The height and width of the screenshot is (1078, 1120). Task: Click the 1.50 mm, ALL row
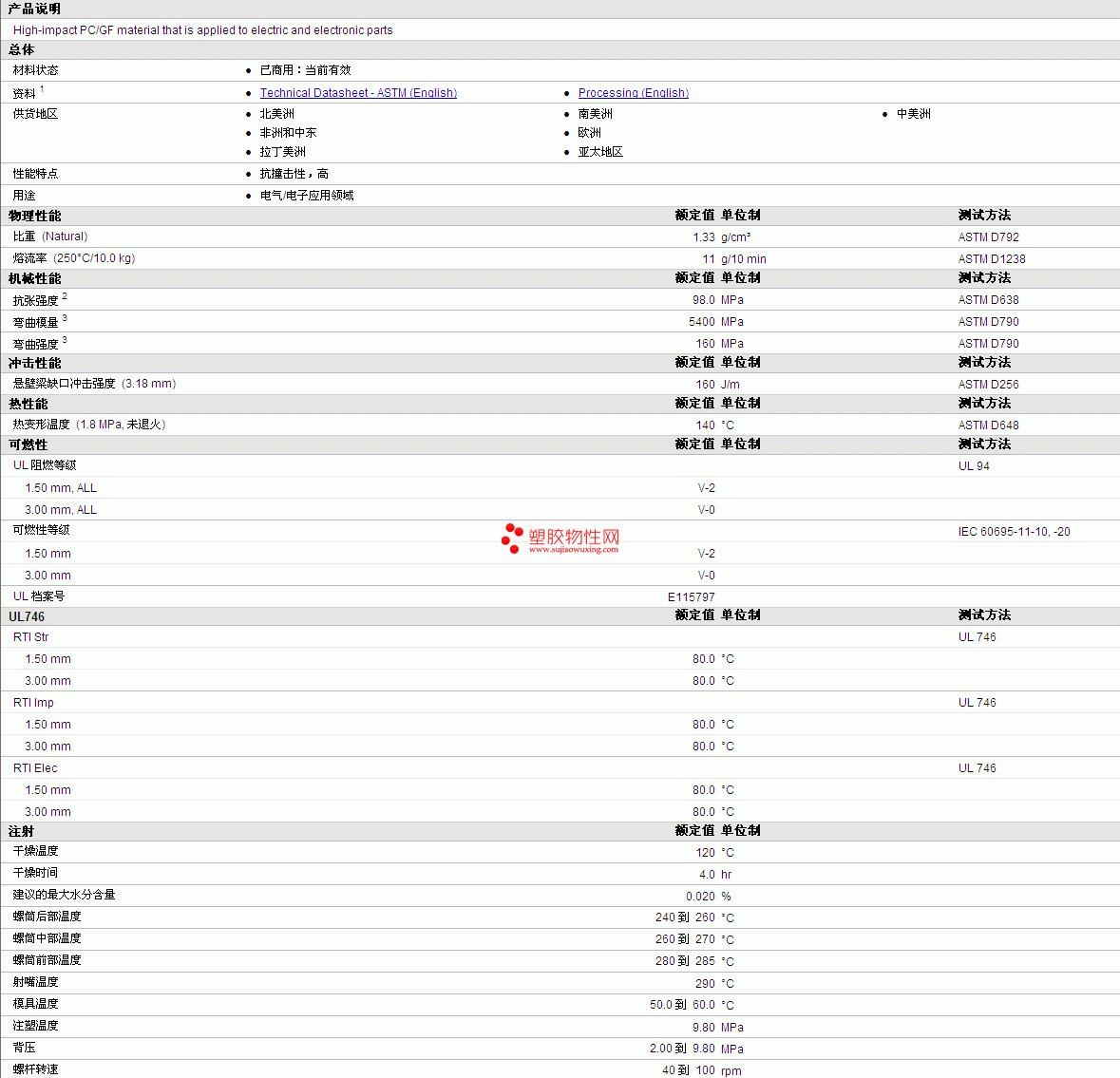(61, 488)
